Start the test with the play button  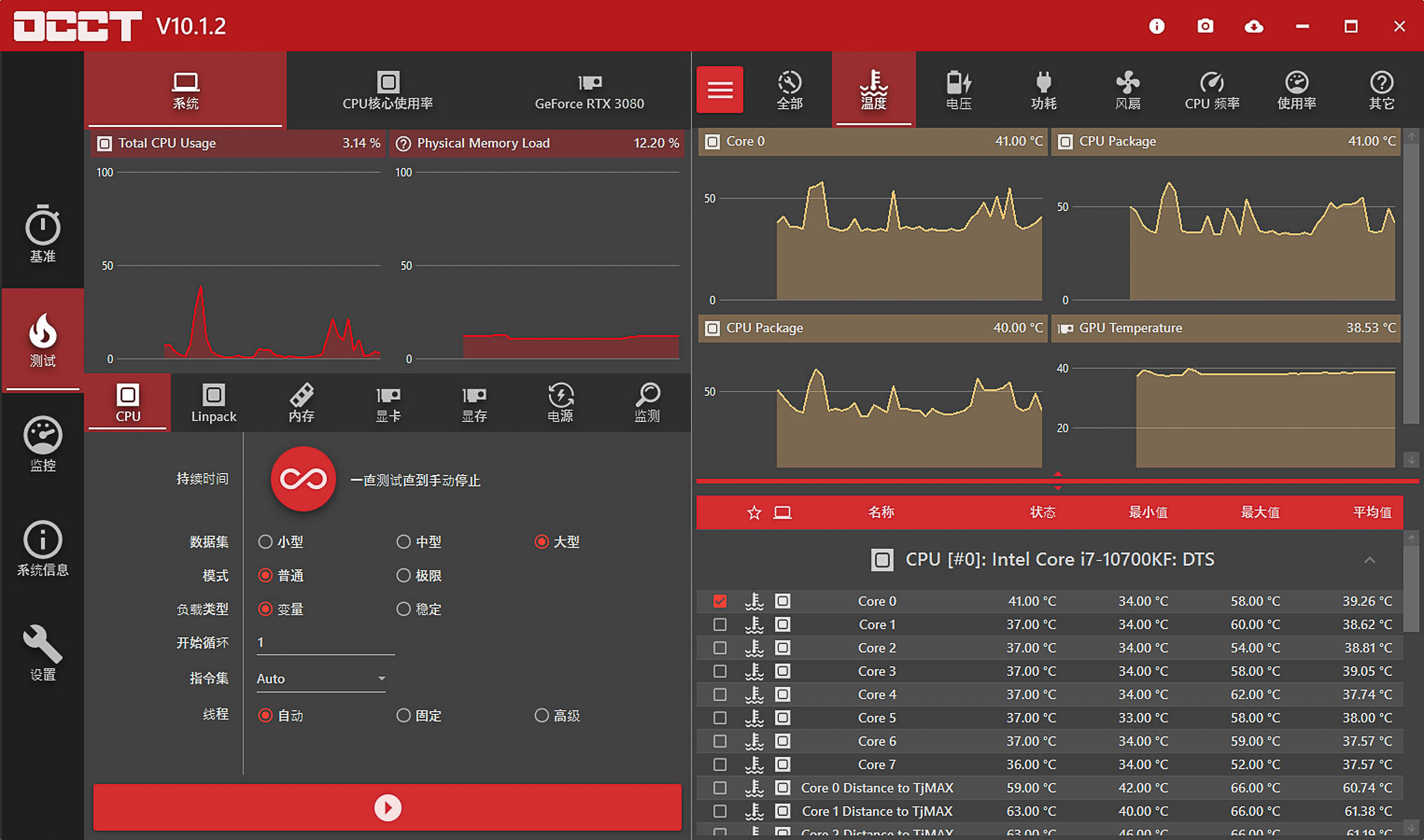tap(387, 808)
